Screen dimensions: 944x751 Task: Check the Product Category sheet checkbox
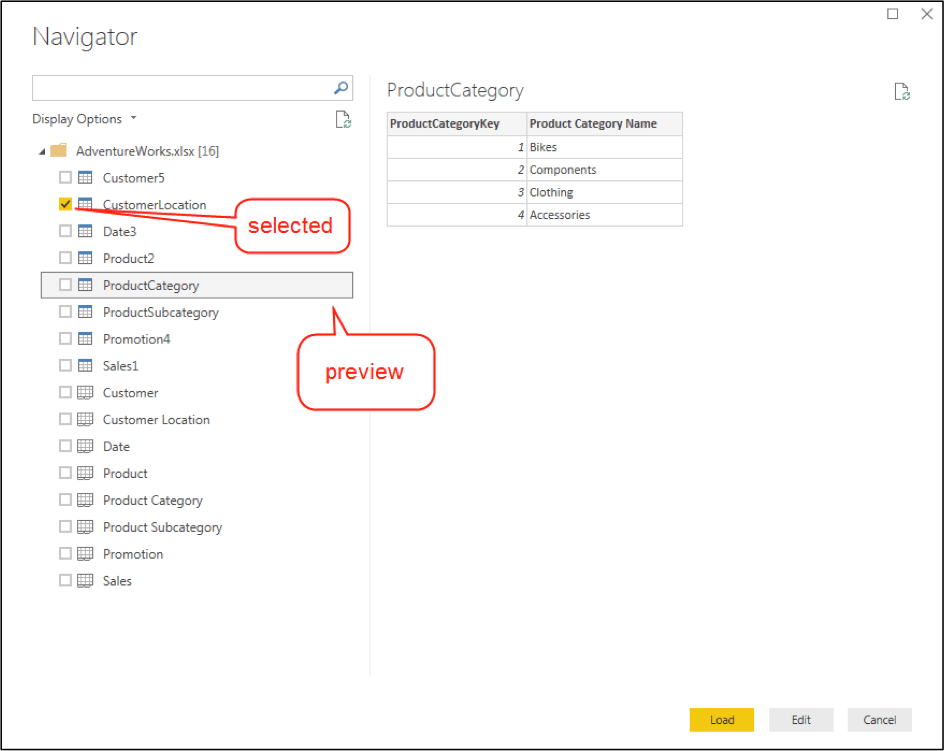pyautogui.click(x=65, y=499)
